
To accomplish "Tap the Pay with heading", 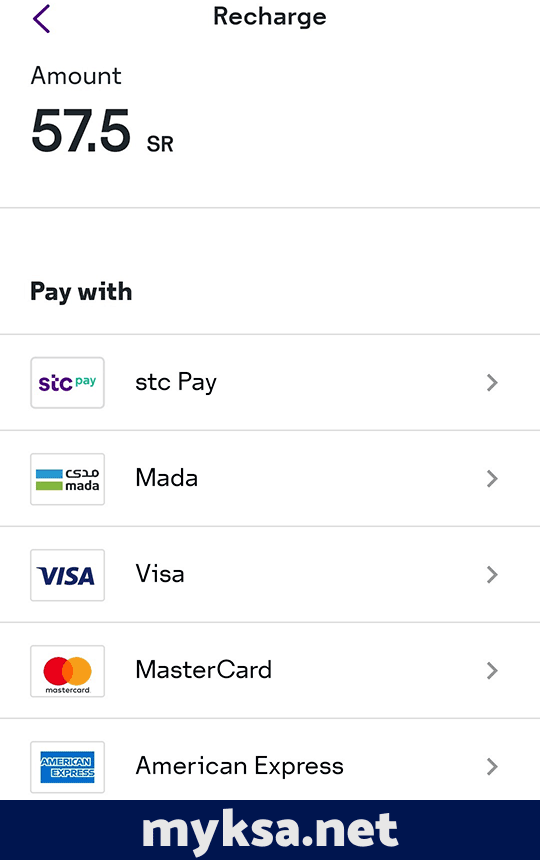I will tap(81, 291).
